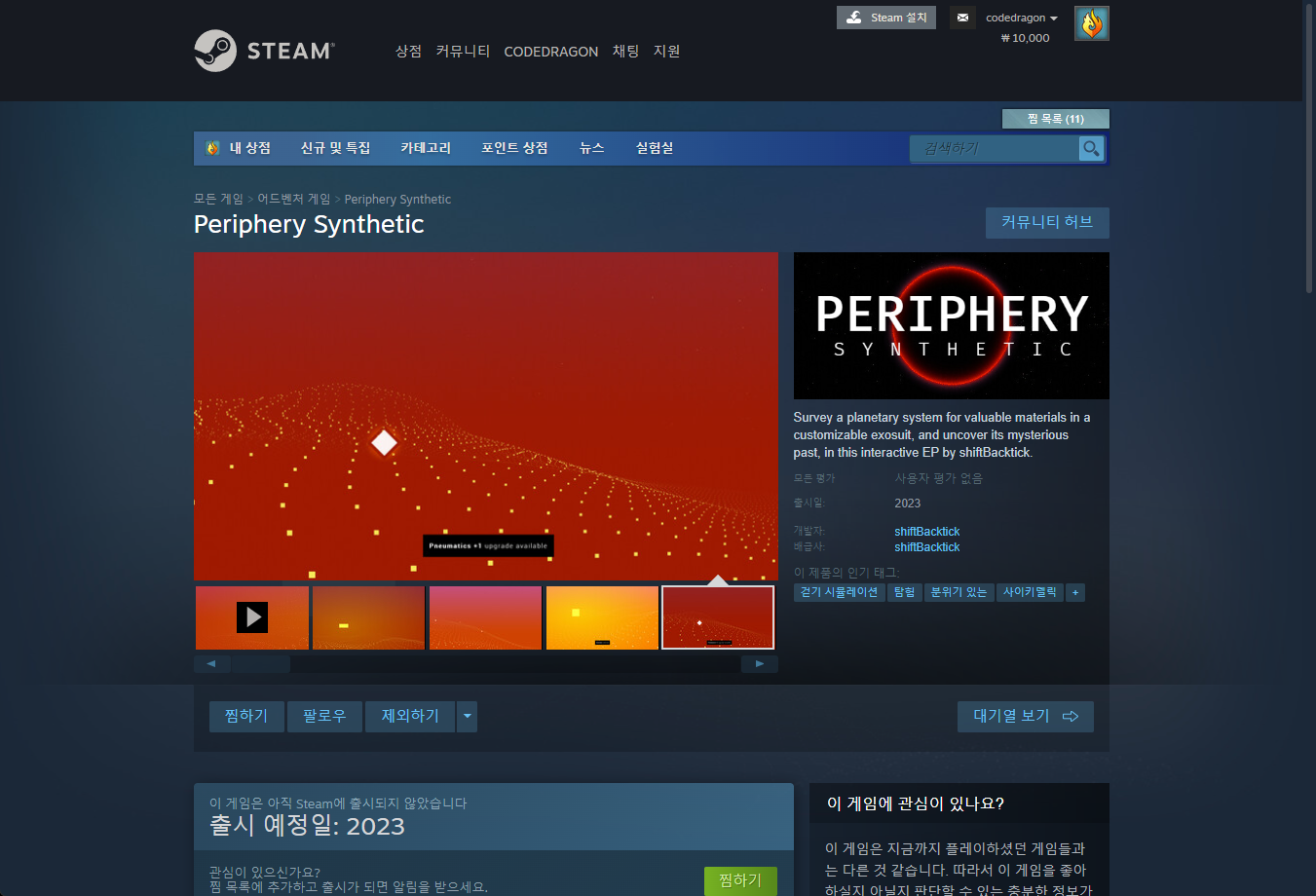Open the 지원 menu item
The image size is (1316, 896).
point(666,51)
